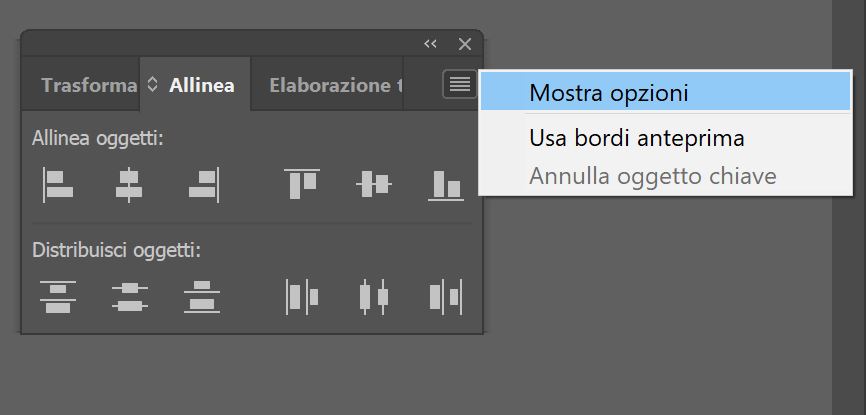Toggle 'Usa bordi anteprima' option
The height and width of the screenshot is (415, 866).
tap(636, 138)
